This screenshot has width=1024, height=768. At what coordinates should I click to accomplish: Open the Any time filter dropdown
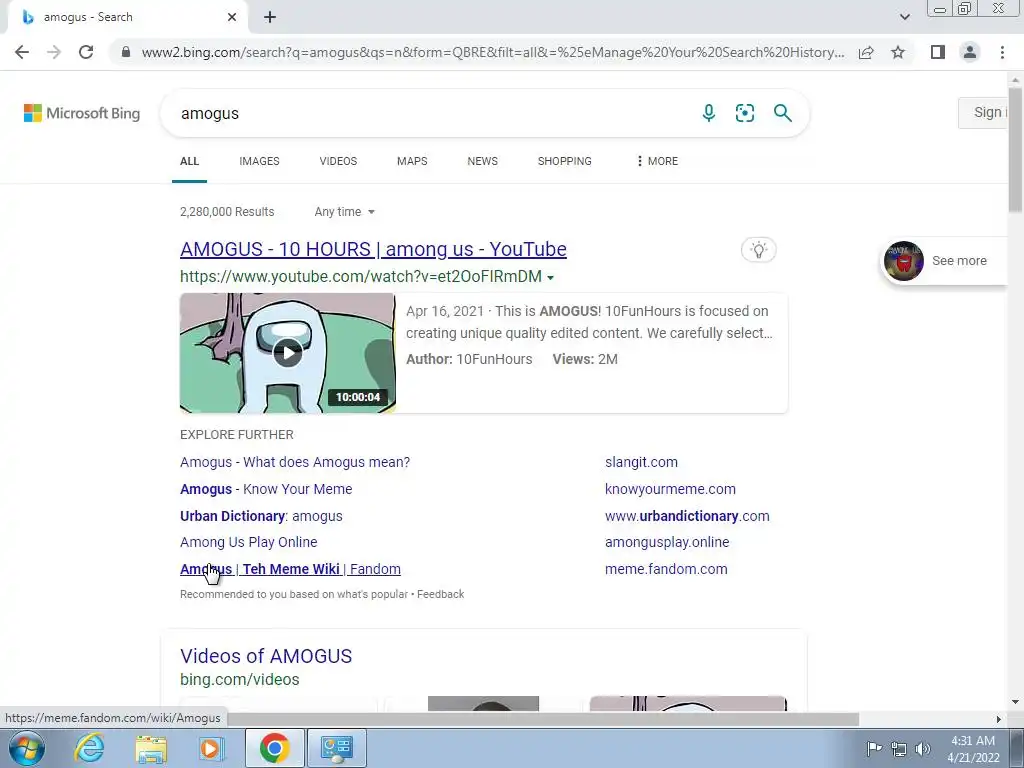pyautogui.click(x=345, y=212)
